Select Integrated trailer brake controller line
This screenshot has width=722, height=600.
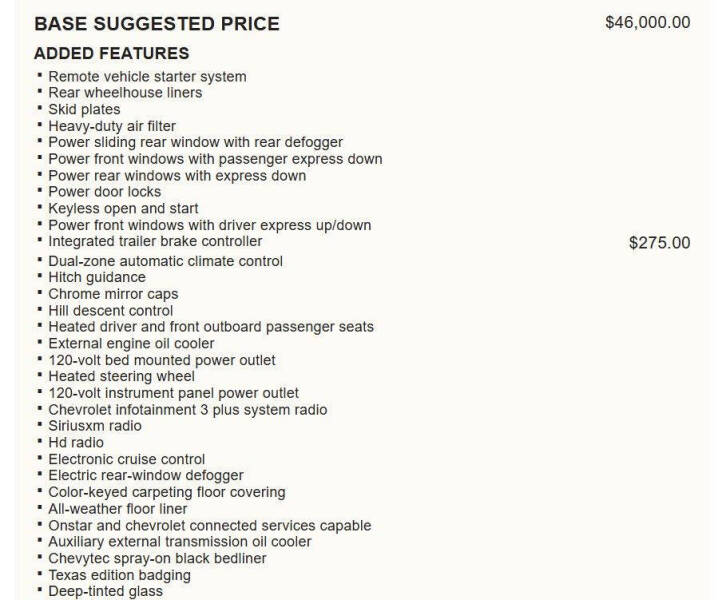coord(155,241)
